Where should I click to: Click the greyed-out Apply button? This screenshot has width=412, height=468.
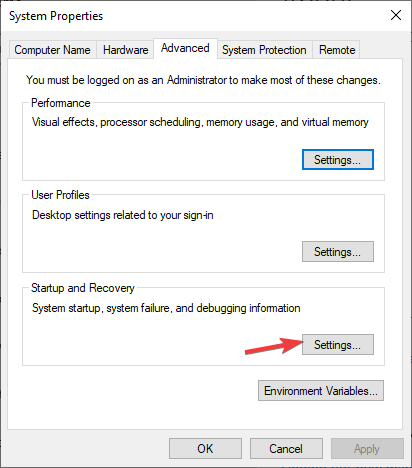(367, 449)
